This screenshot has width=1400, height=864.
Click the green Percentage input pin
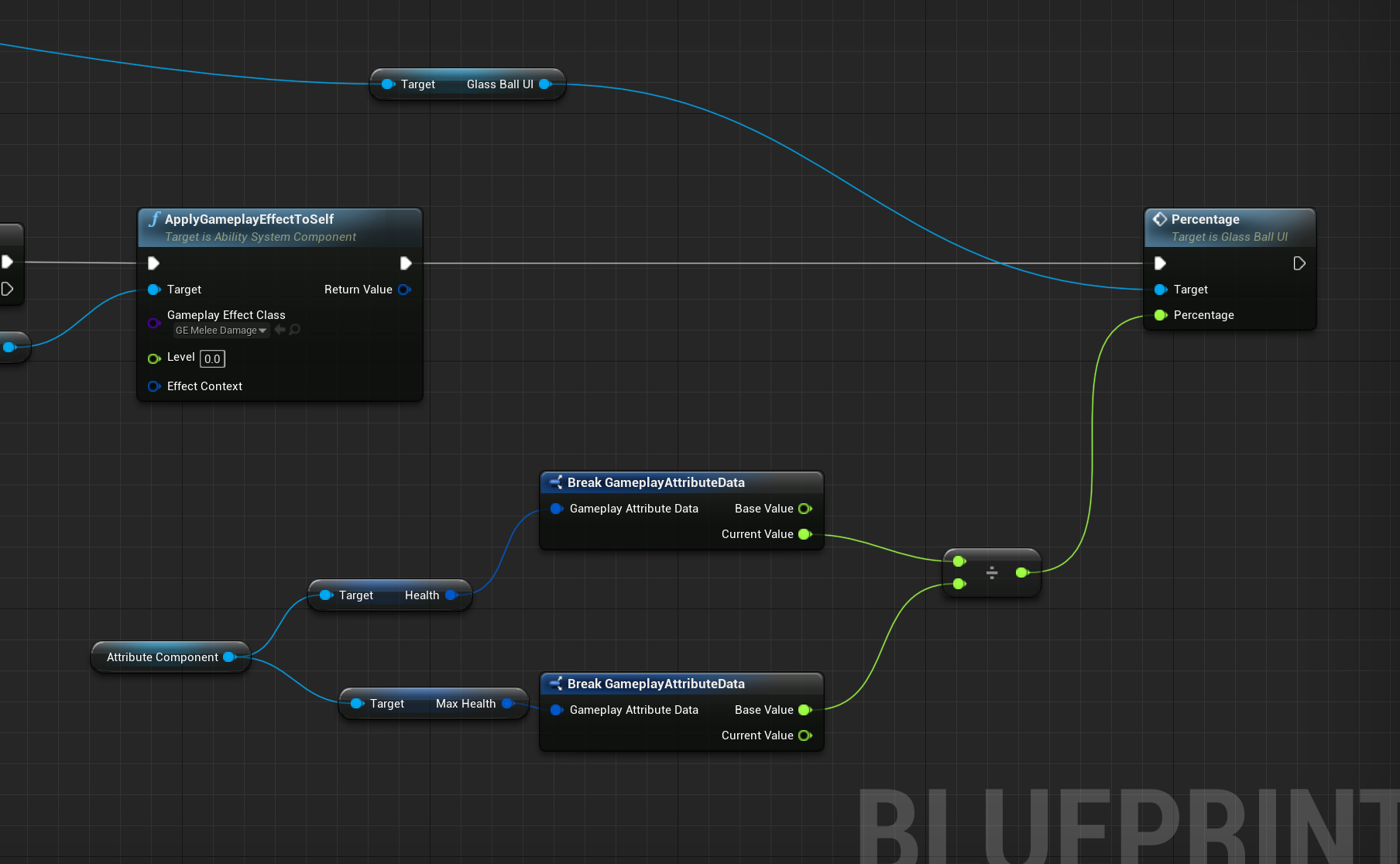(1160, 315)
